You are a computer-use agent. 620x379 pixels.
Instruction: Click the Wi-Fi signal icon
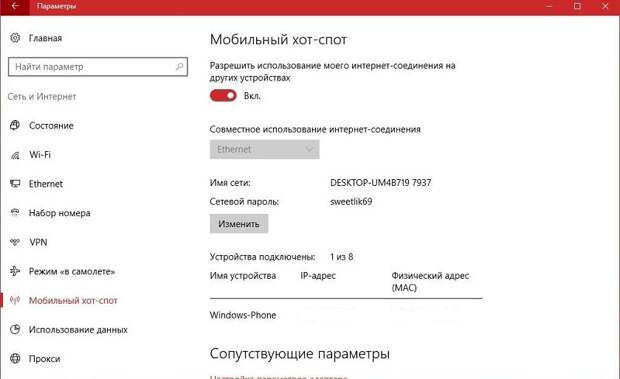tap(15, 155)
